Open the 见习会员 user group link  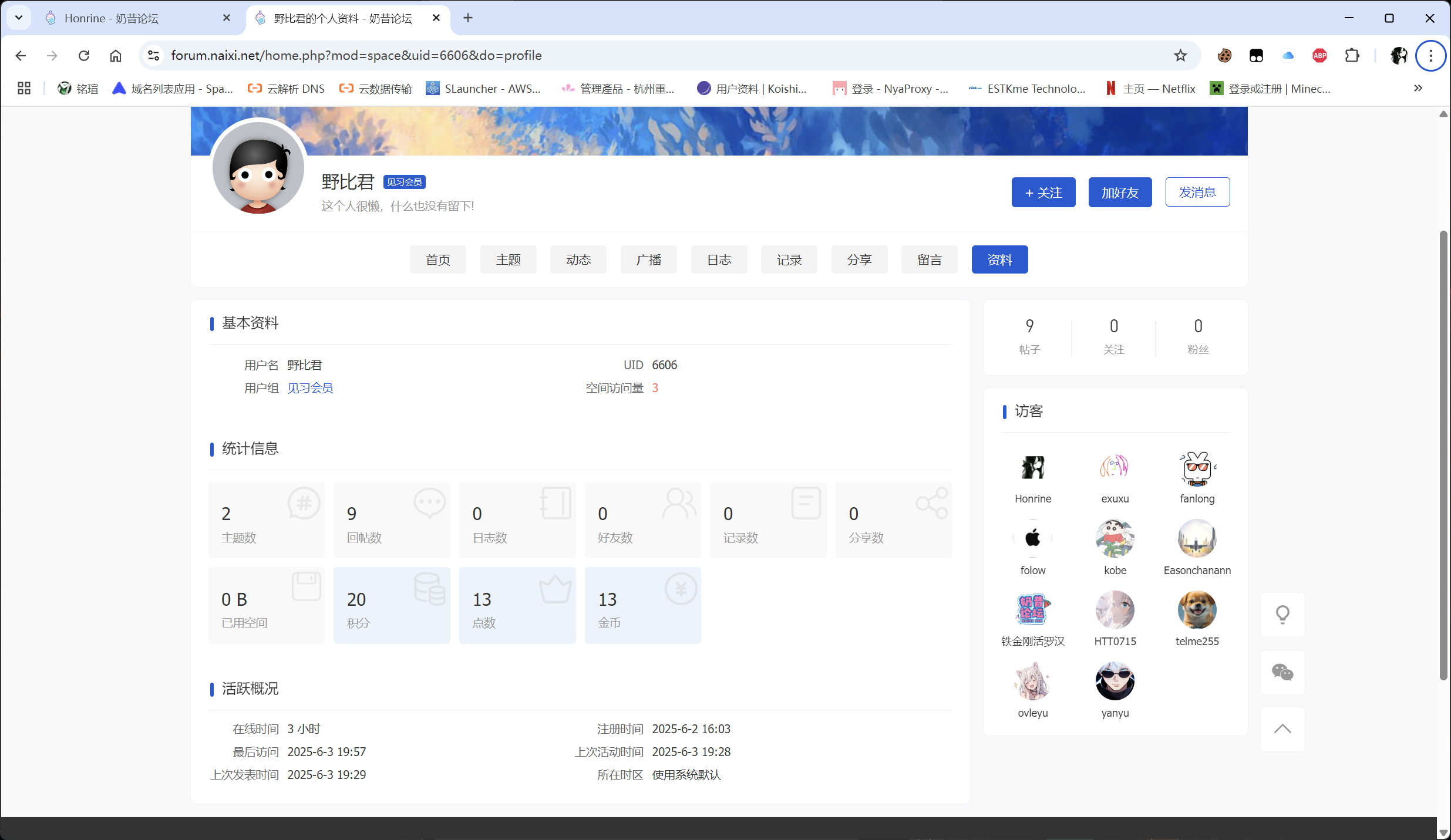click(309, 388)
